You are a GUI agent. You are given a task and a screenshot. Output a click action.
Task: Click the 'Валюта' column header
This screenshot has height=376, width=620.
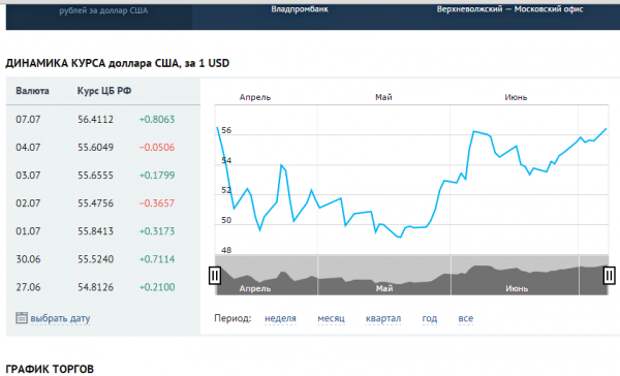[32, 91]
